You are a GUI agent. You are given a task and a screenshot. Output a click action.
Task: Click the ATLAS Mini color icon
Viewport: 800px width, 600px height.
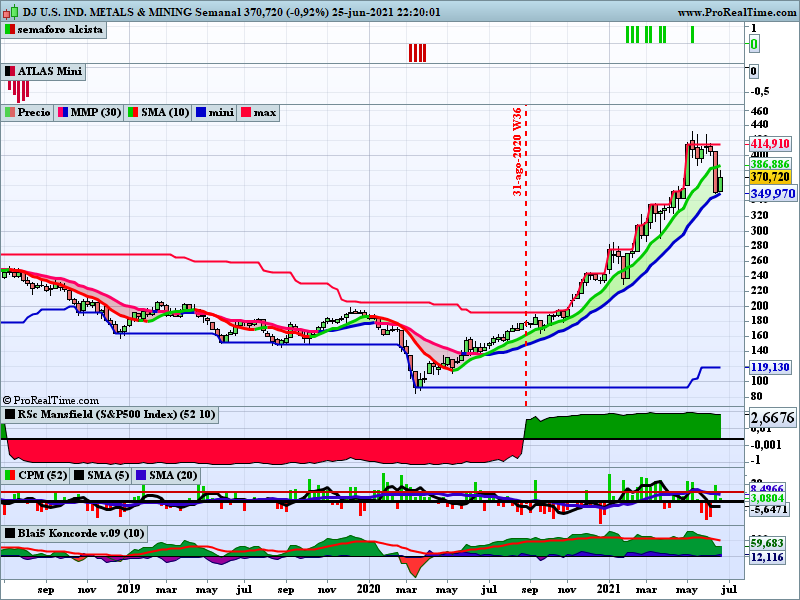pos(10,71)
